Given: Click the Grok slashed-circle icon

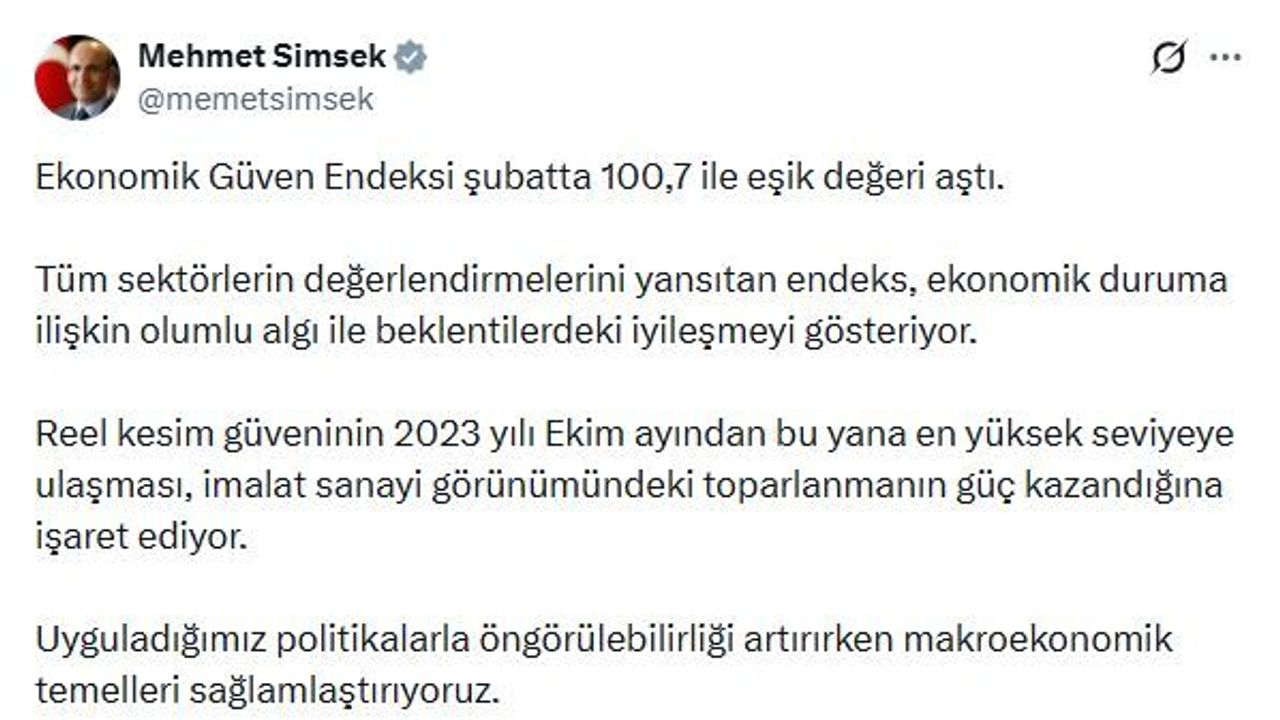Looking at the screenshot, I should (x=1168, y=59).
